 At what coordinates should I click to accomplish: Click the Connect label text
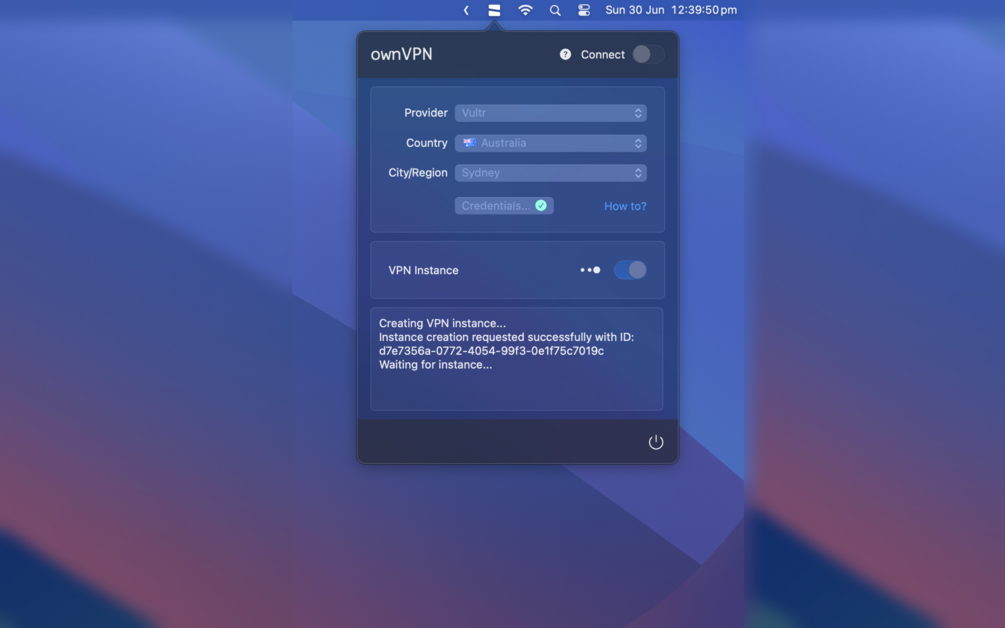(602, 54)
